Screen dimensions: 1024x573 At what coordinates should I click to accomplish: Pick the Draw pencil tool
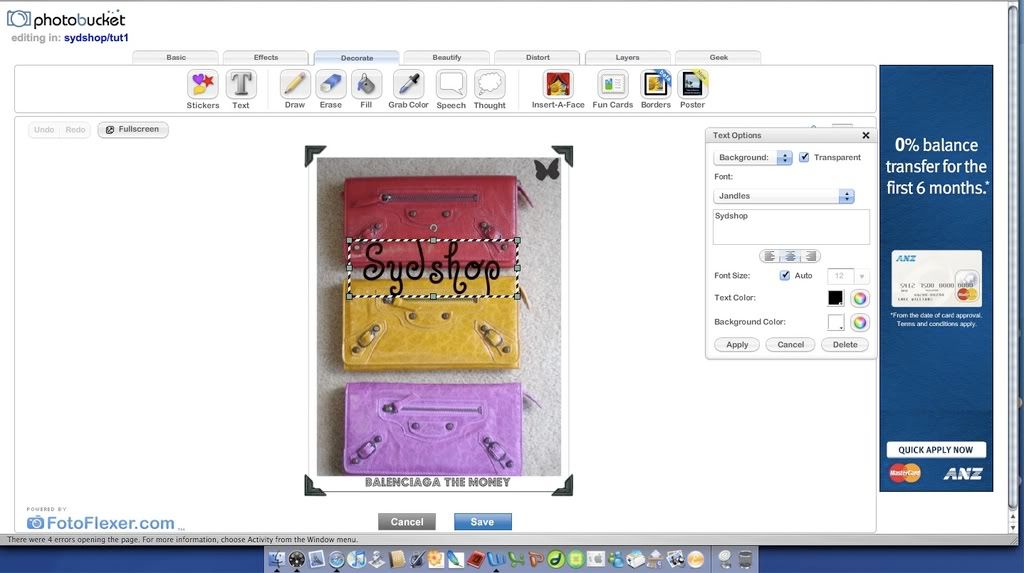tap(295, 84)
